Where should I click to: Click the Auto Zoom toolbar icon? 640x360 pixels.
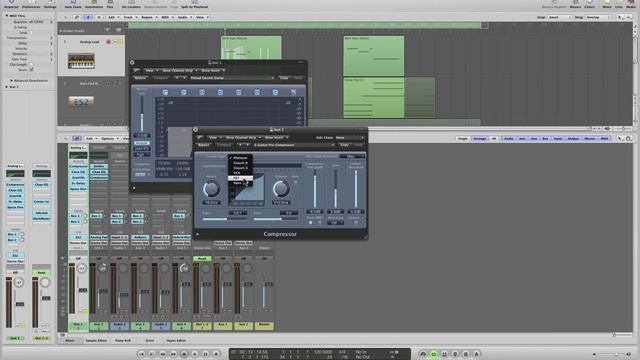pos(73,4)
